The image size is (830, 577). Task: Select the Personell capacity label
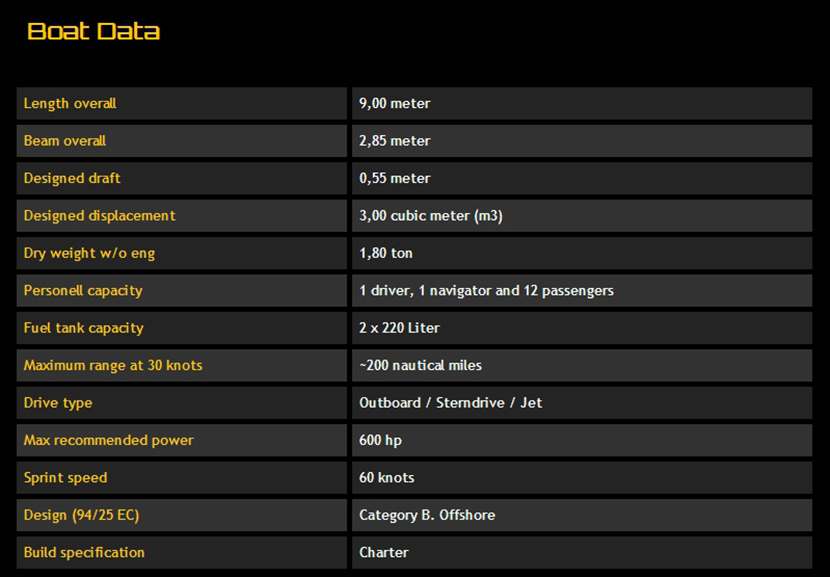[x=83, y=291]
